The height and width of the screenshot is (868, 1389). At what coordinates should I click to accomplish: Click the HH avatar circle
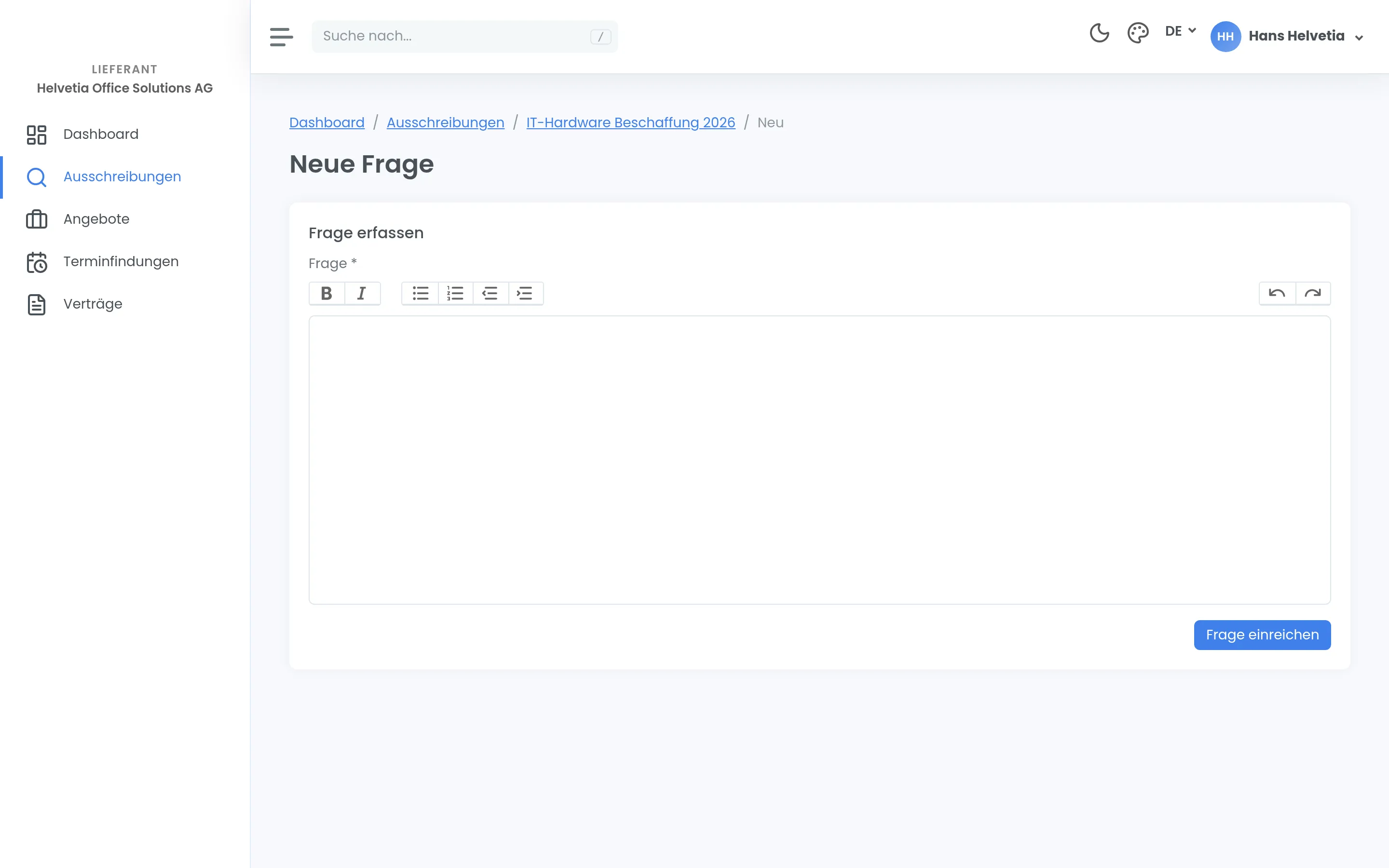(1225, 37)
